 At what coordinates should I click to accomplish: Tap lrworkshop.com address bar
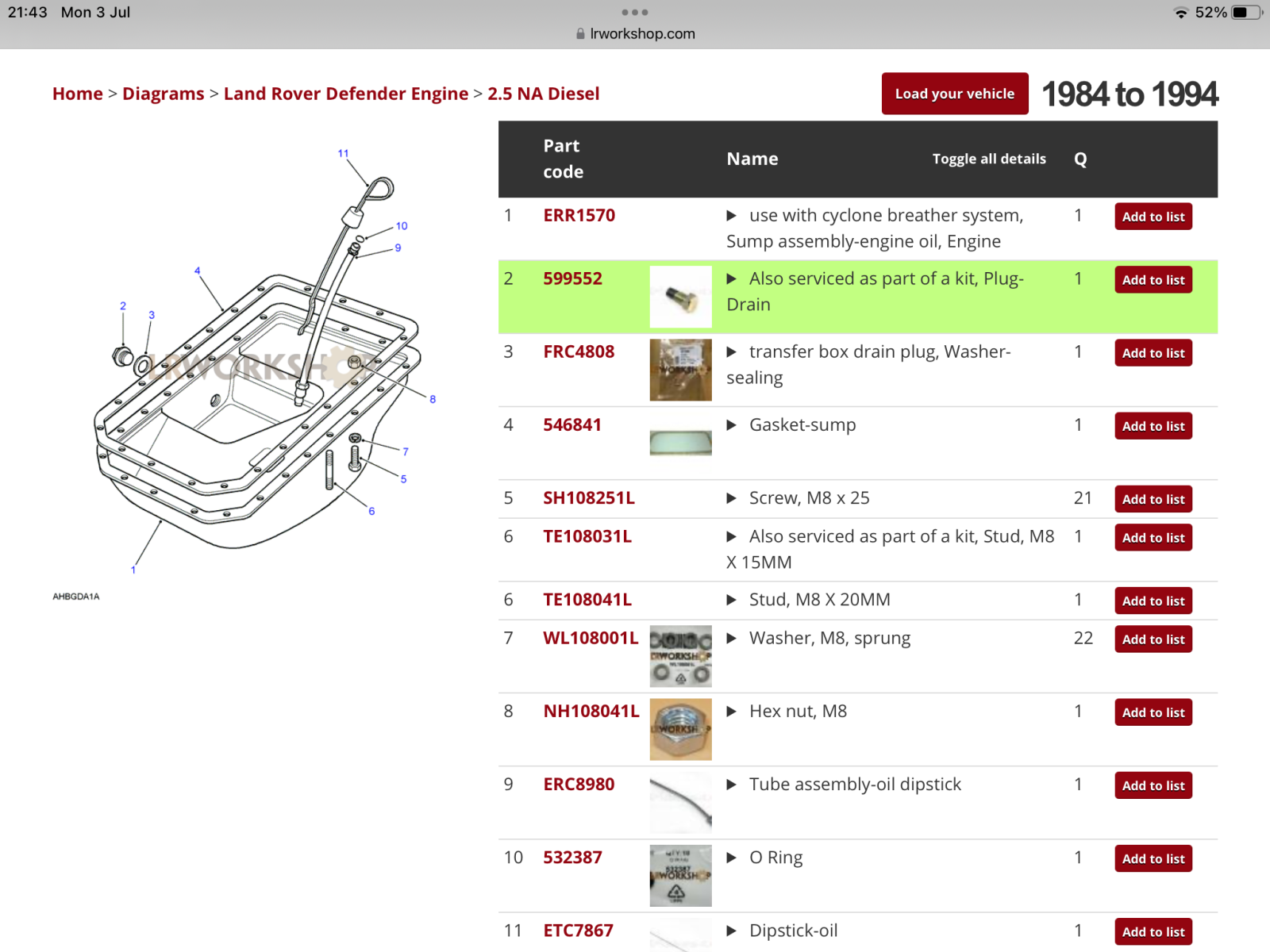pos(635,33)
